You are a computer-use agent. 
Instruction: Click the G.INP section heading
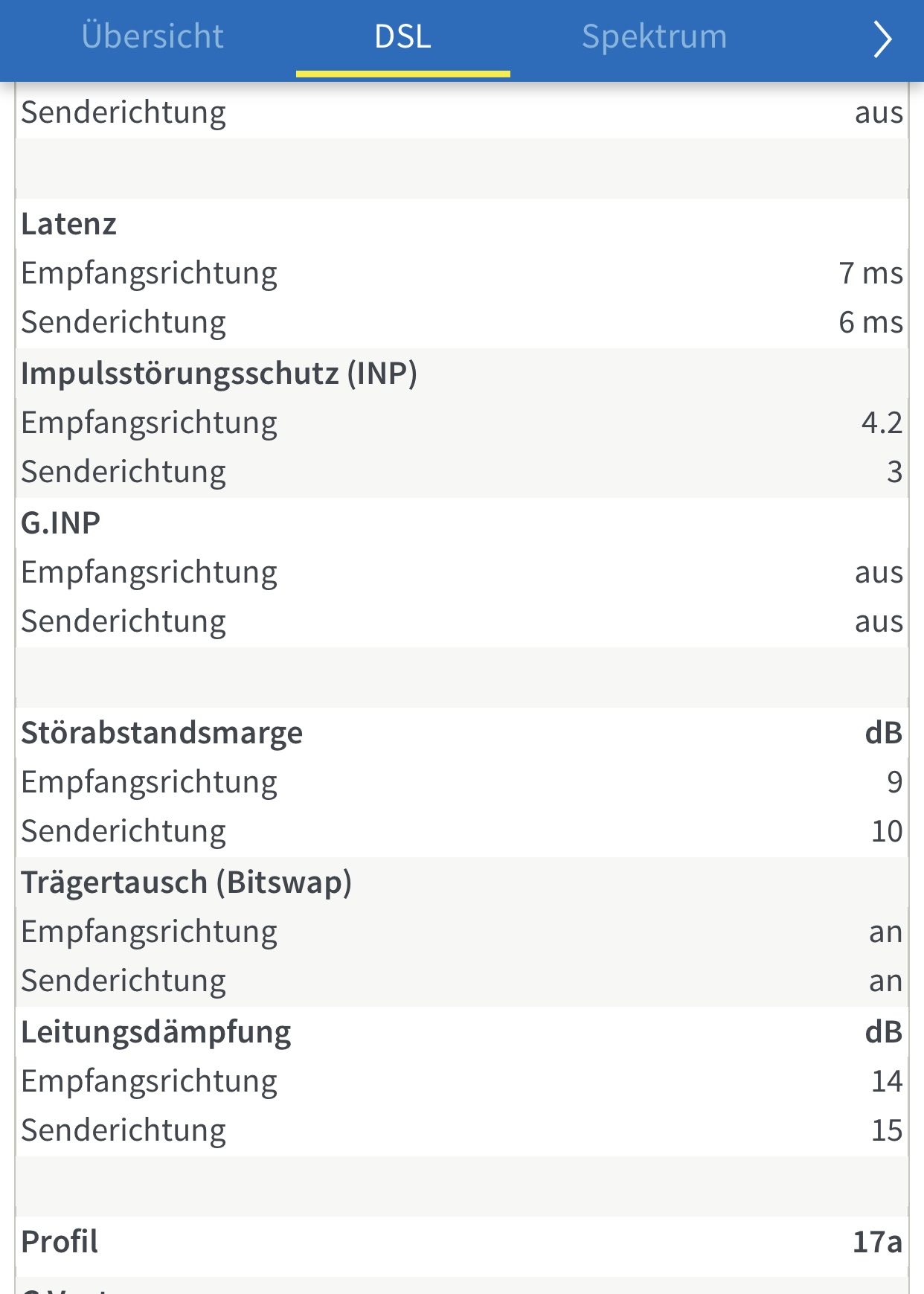(x=61, y=523)
